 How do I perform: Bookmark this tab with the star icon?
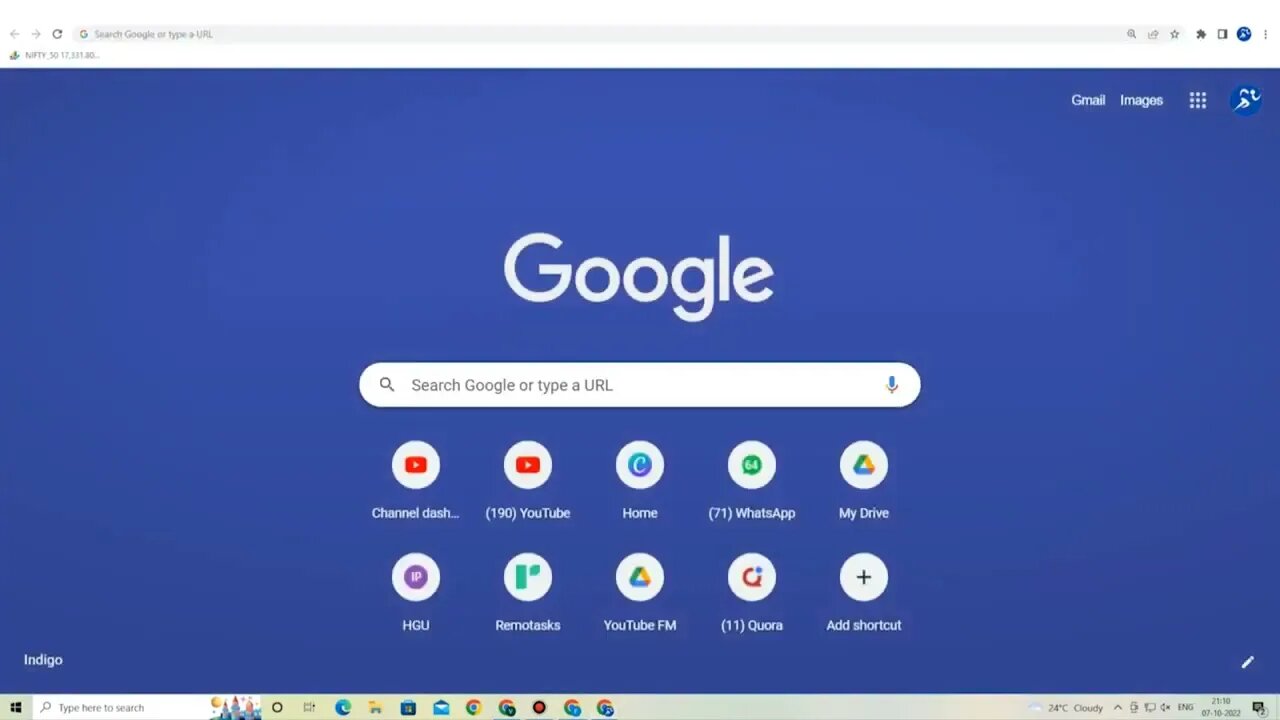point(1175,34)
